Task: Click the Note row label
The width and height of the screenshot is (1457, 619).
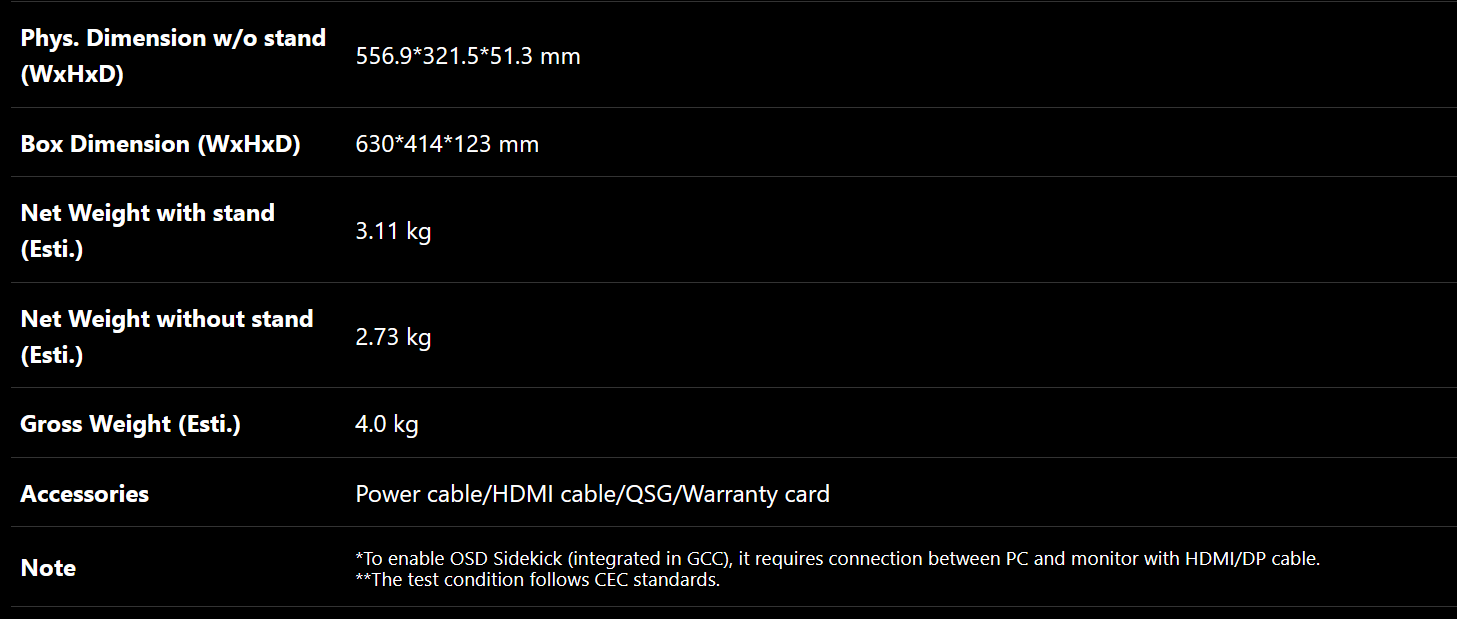Action: 48,568
